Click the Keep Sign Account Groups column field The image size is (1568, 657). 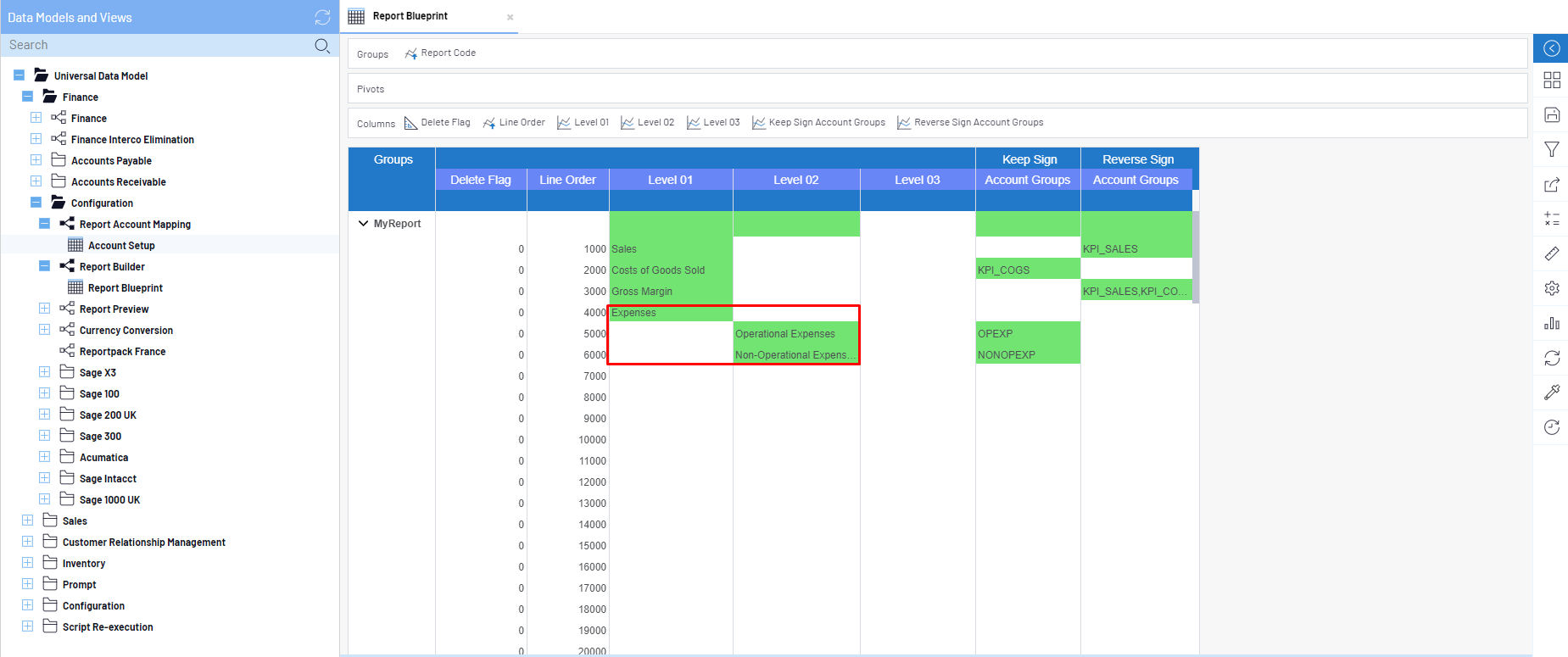pyautogui.click(x=826, y=123)
